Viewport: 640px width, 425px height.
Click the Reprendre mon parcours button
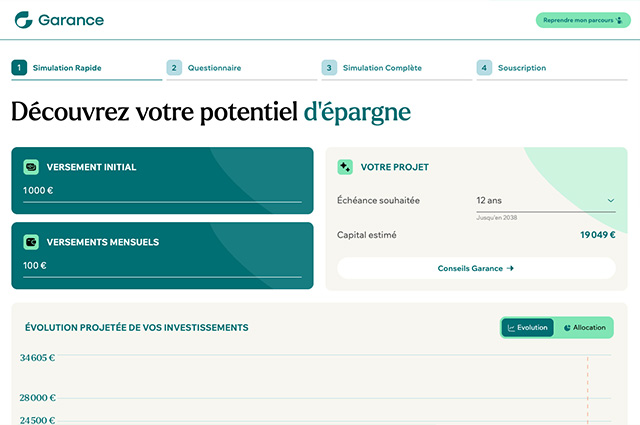click(583, 20)
